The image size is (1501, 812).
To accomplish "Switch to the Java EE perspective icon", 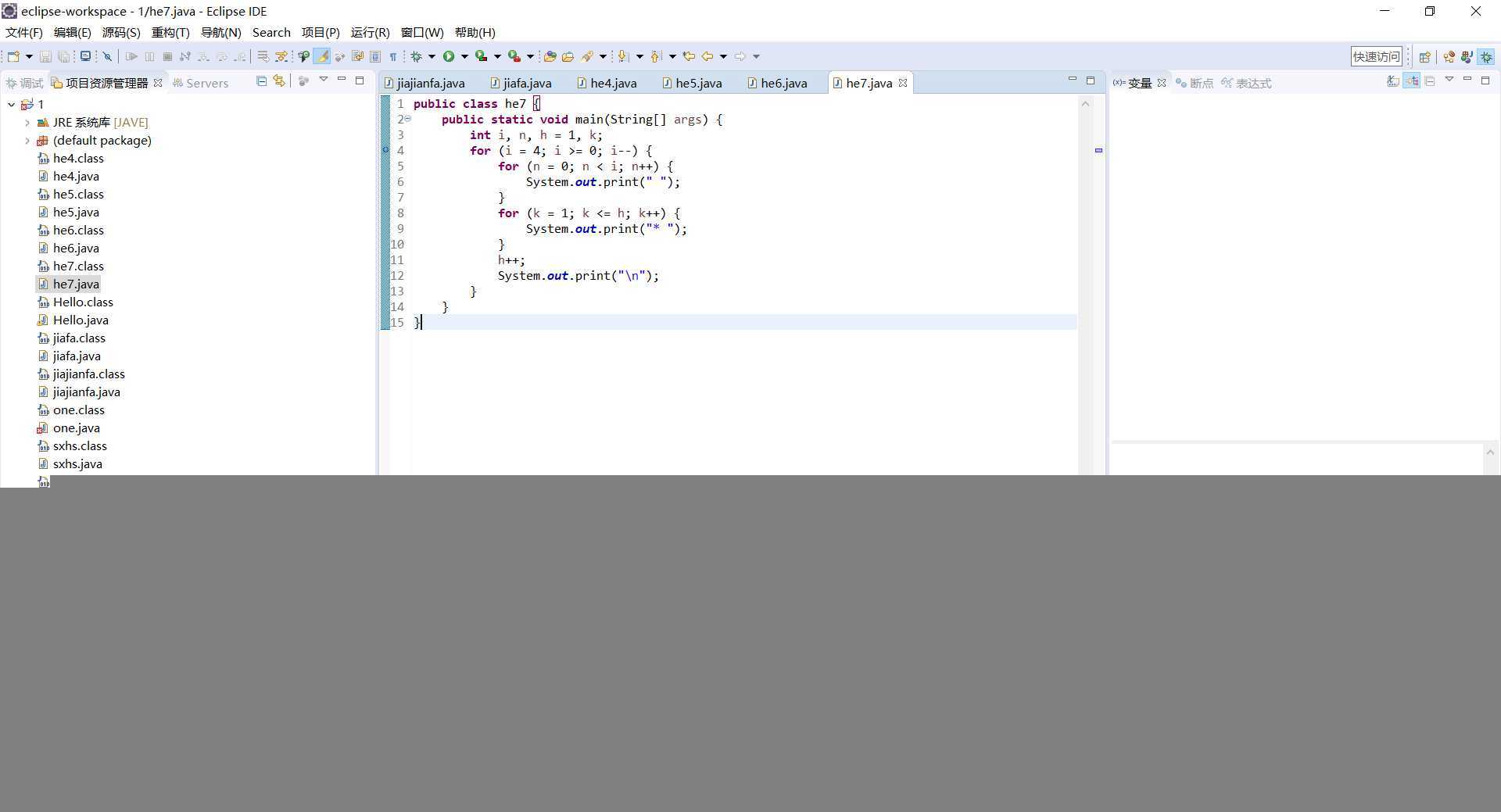I will click(x=1449, y=56).
